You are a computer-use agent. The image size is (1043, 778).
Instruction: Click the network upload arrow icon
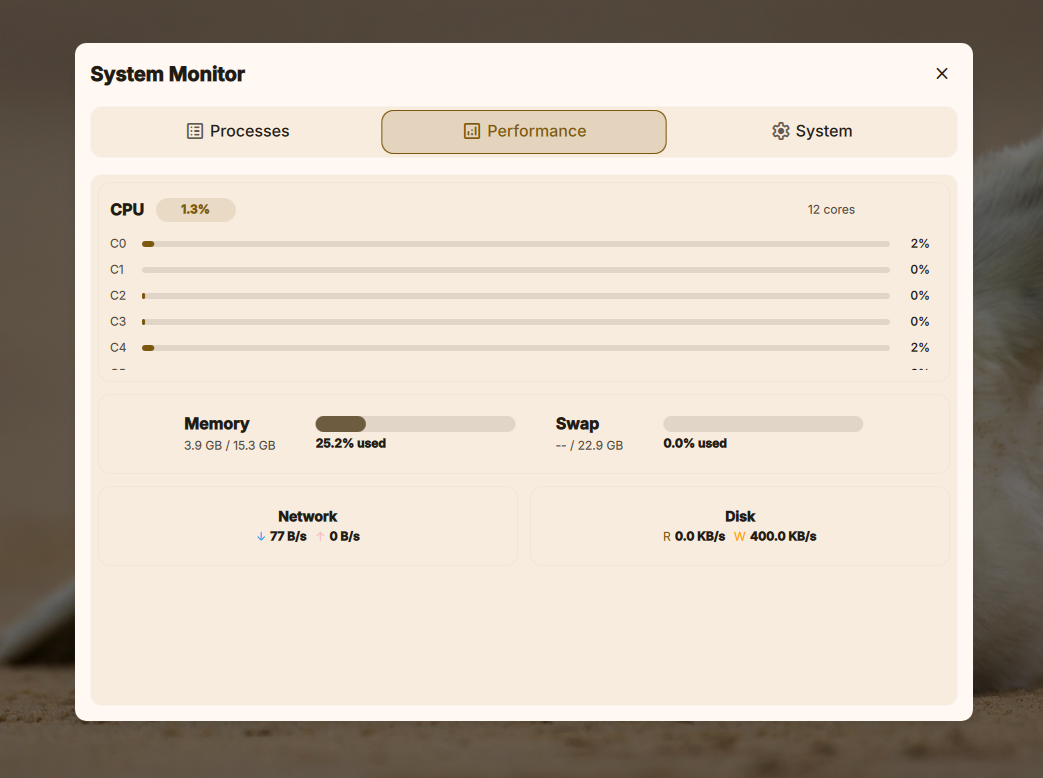[321, 536]
